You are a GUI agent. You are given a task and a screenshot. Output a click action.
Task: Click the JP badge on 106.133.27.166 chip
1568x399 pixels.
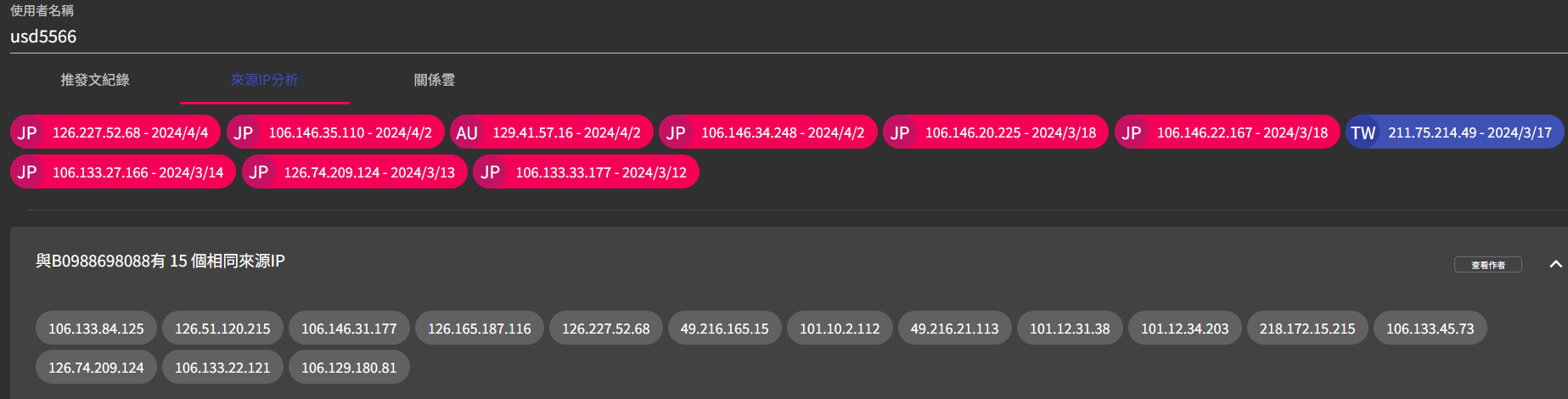(x=28, y=172)
